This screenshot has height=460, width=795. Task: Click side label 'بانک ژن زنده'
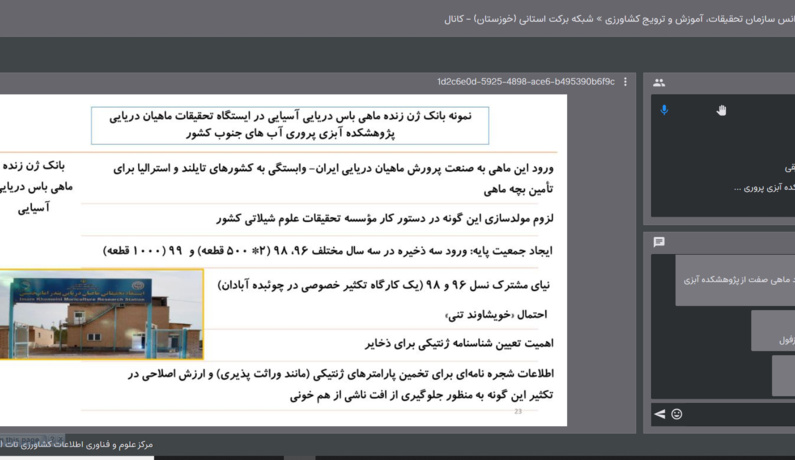tap(33, 165)
